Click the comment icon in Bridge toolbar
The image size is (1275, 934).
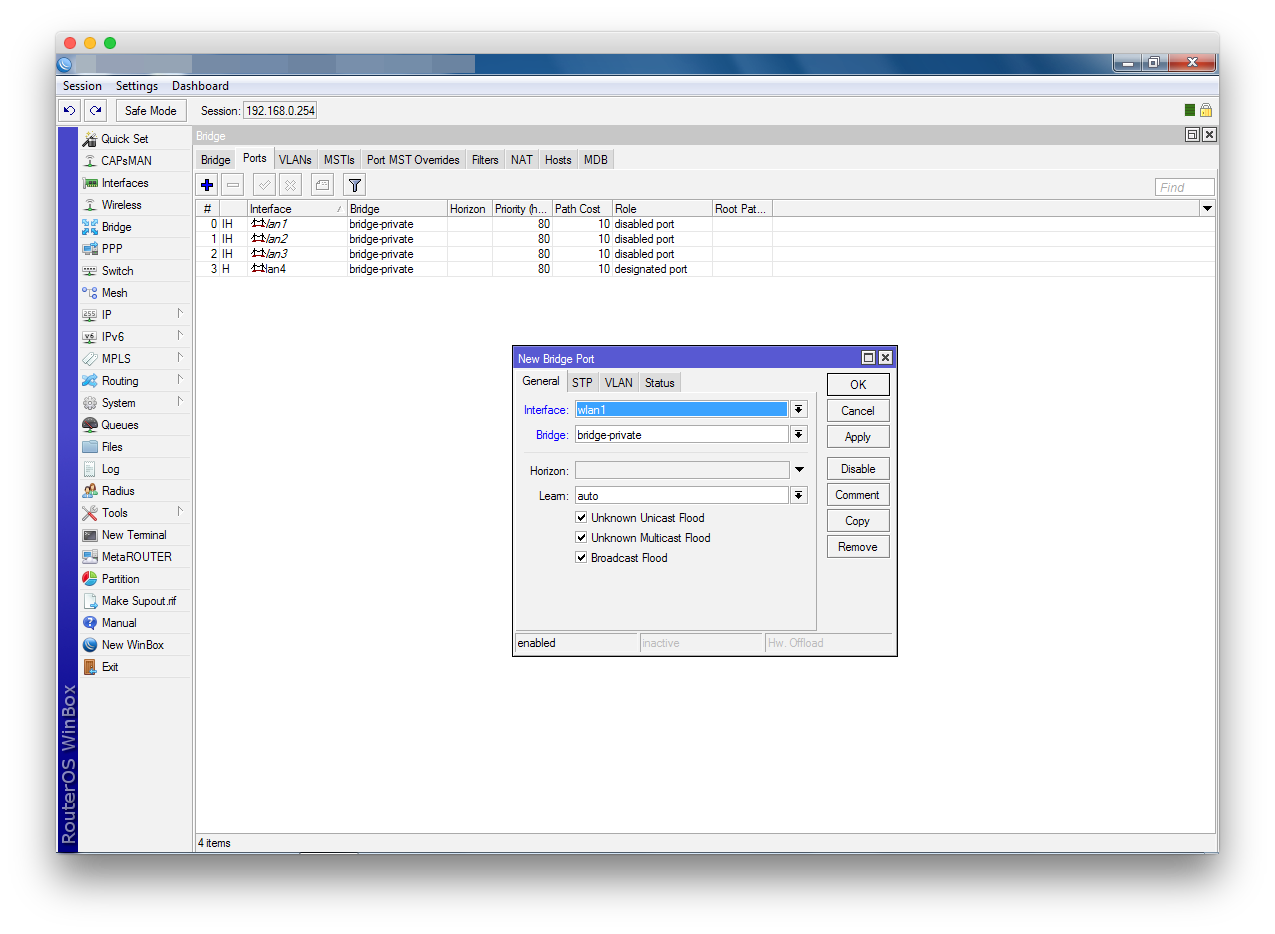[322, 185]
